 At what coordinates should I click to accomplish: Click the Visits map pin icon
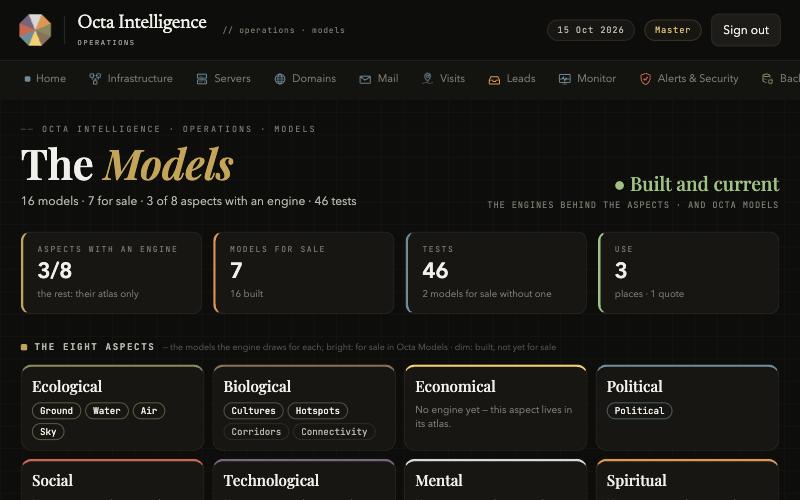tap(428, 79)
